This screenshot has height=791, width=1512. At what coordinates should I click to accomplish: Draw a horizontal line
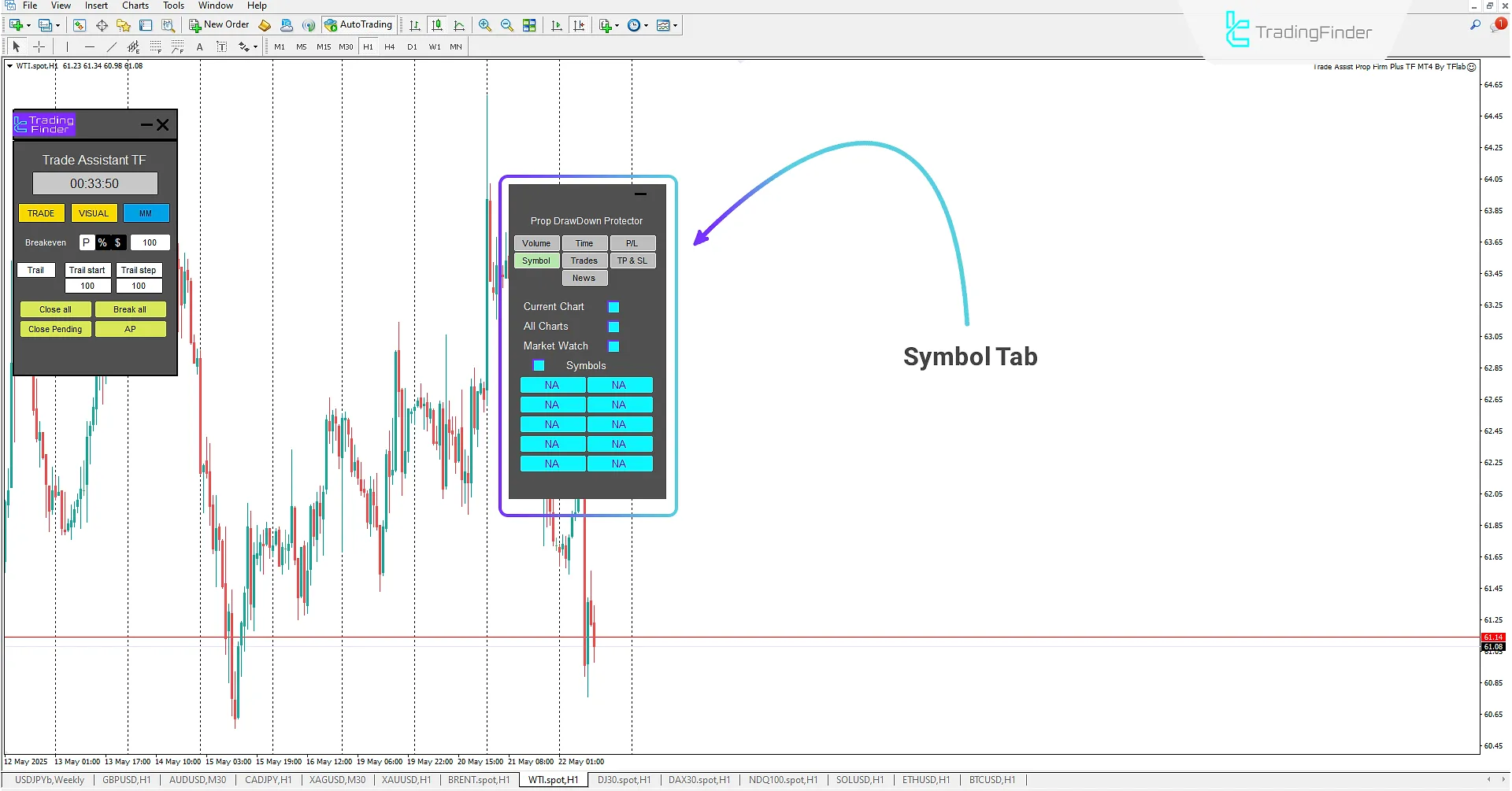[x=89, y=46]
